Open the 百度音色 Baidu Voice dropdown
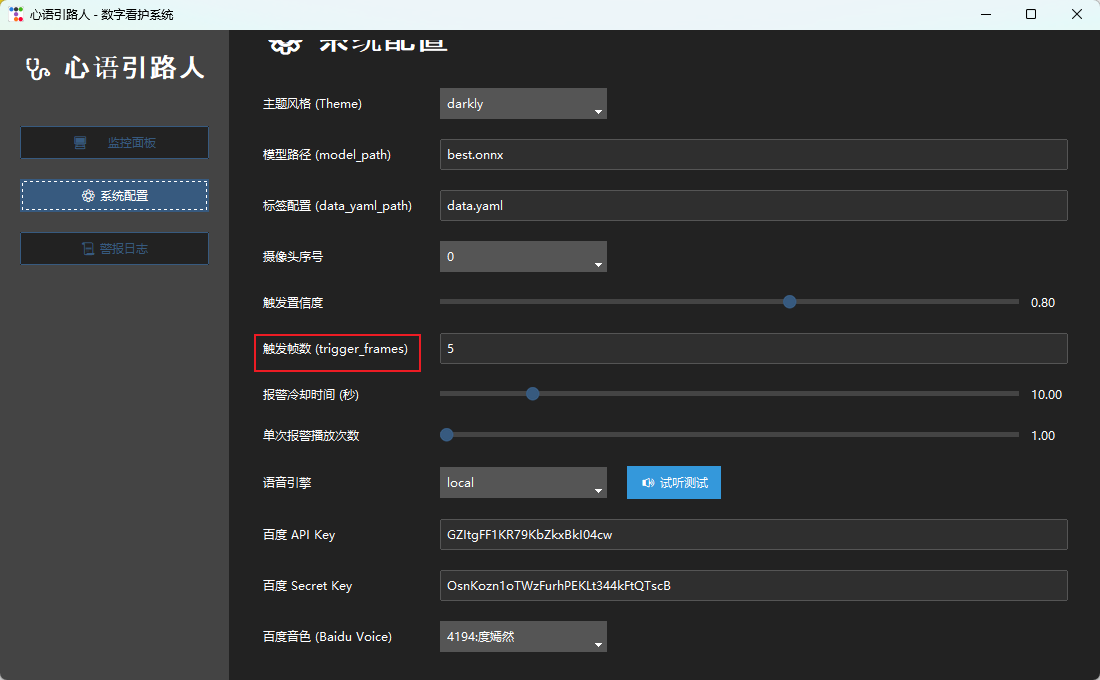 [523, 637]
